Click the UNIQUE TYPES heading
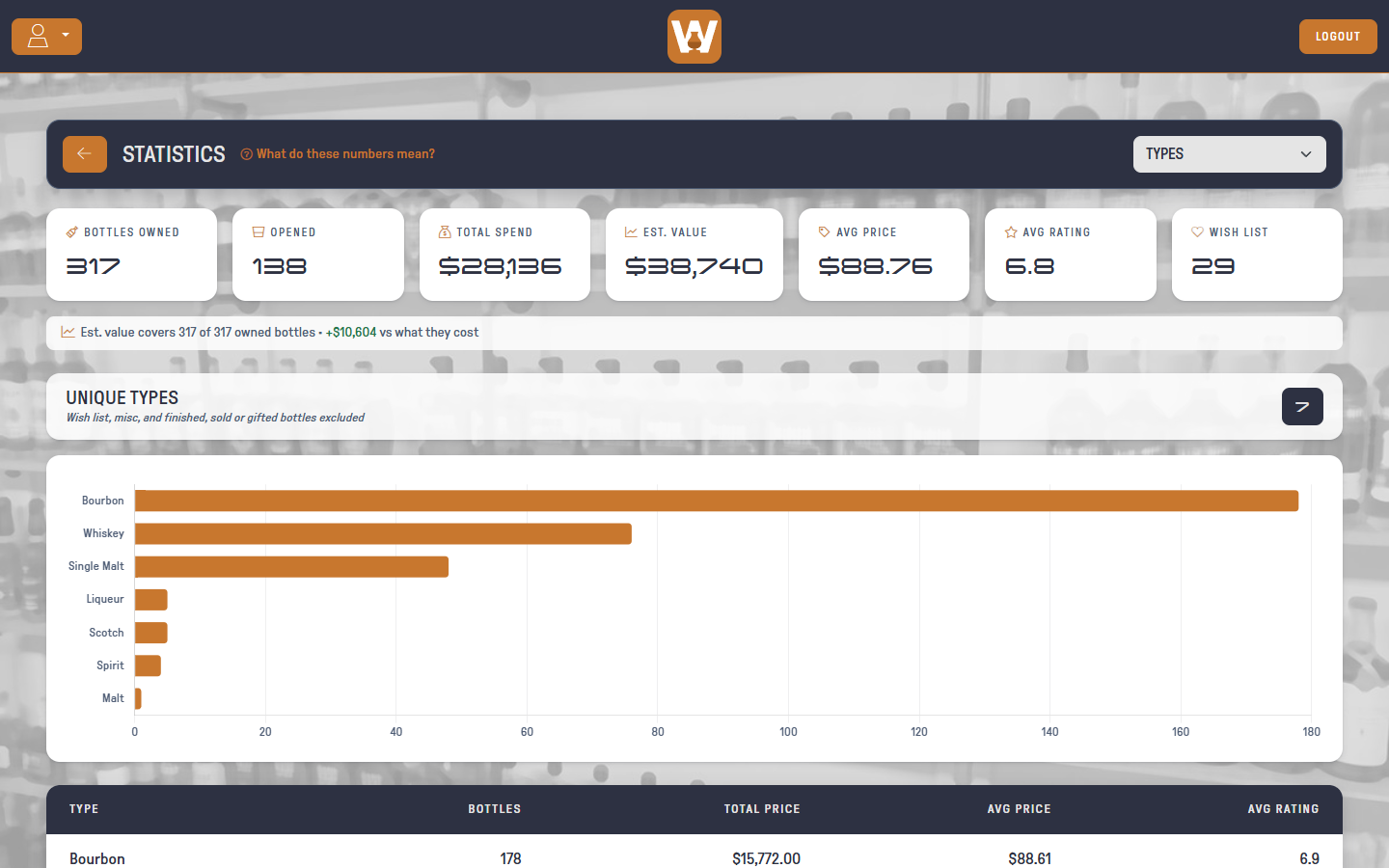 click(123, 397)
